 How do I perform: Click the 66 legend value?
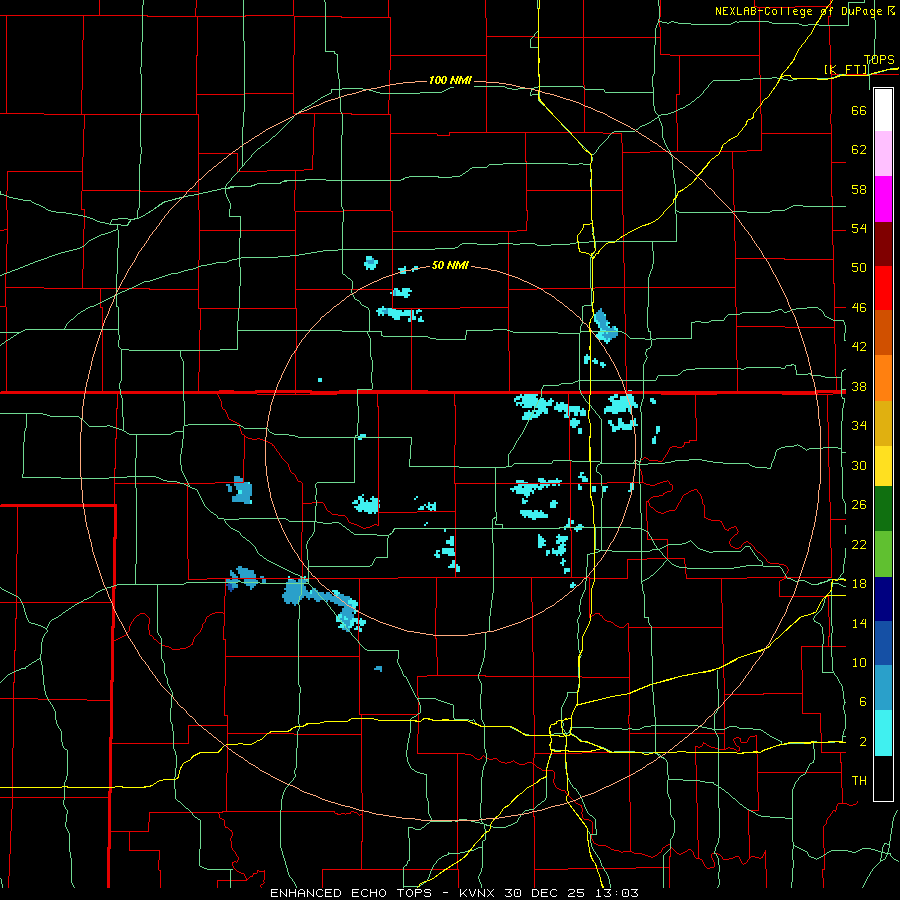coord(859,110)
